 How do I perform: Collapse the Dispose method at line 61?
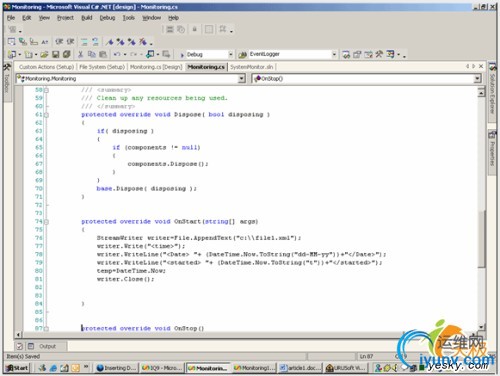pos(47,115)
